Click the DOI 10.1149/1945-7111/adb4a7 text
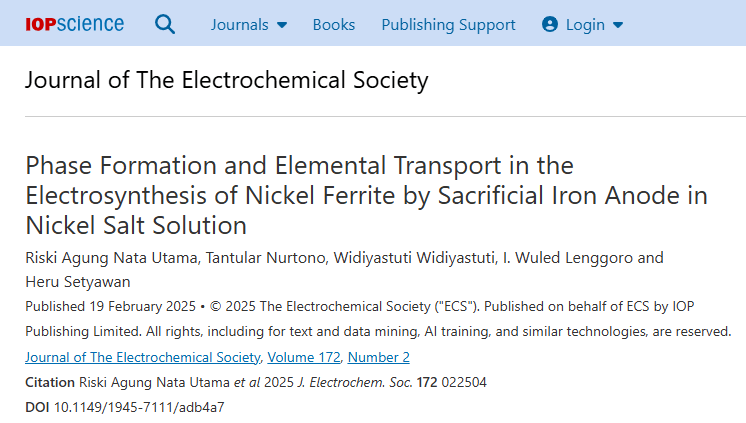Screen dimensions: 746x423 click(x=139, y=408)
